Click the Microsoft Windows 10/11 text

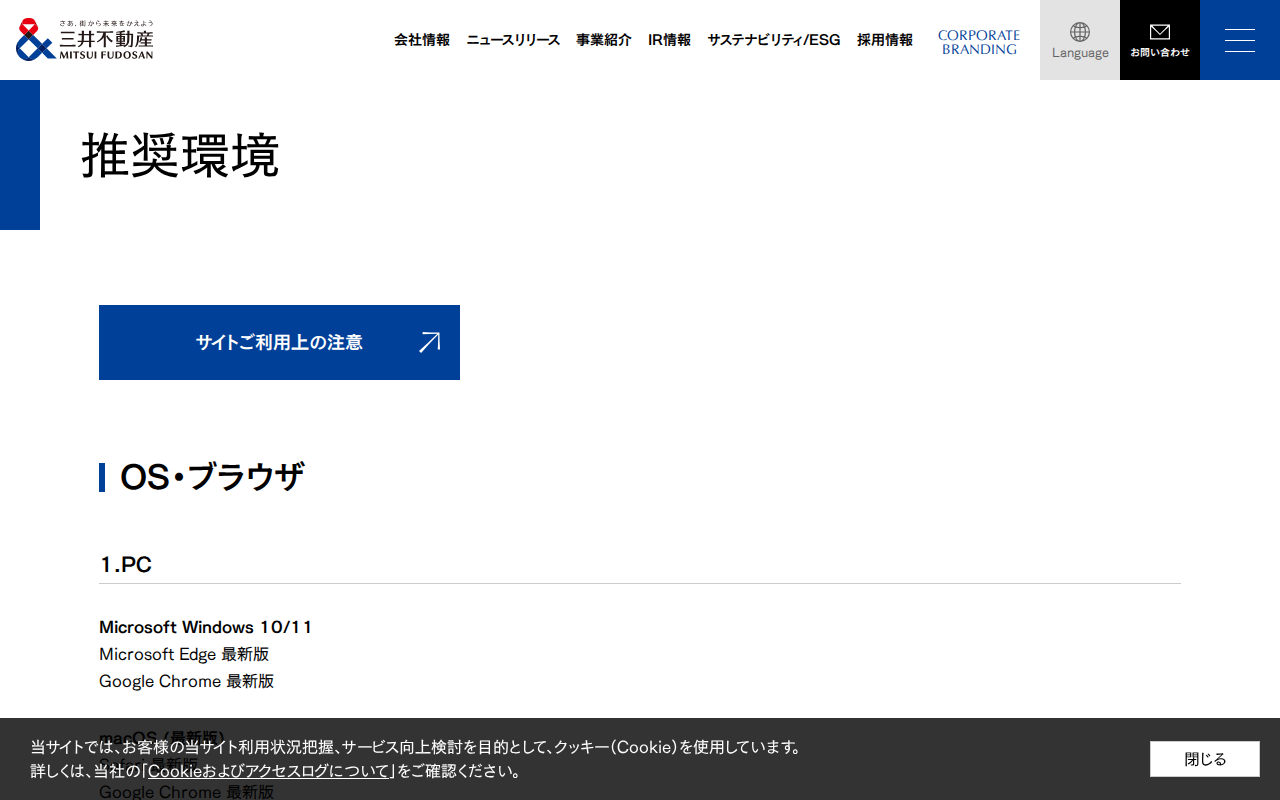coord(206,627)
